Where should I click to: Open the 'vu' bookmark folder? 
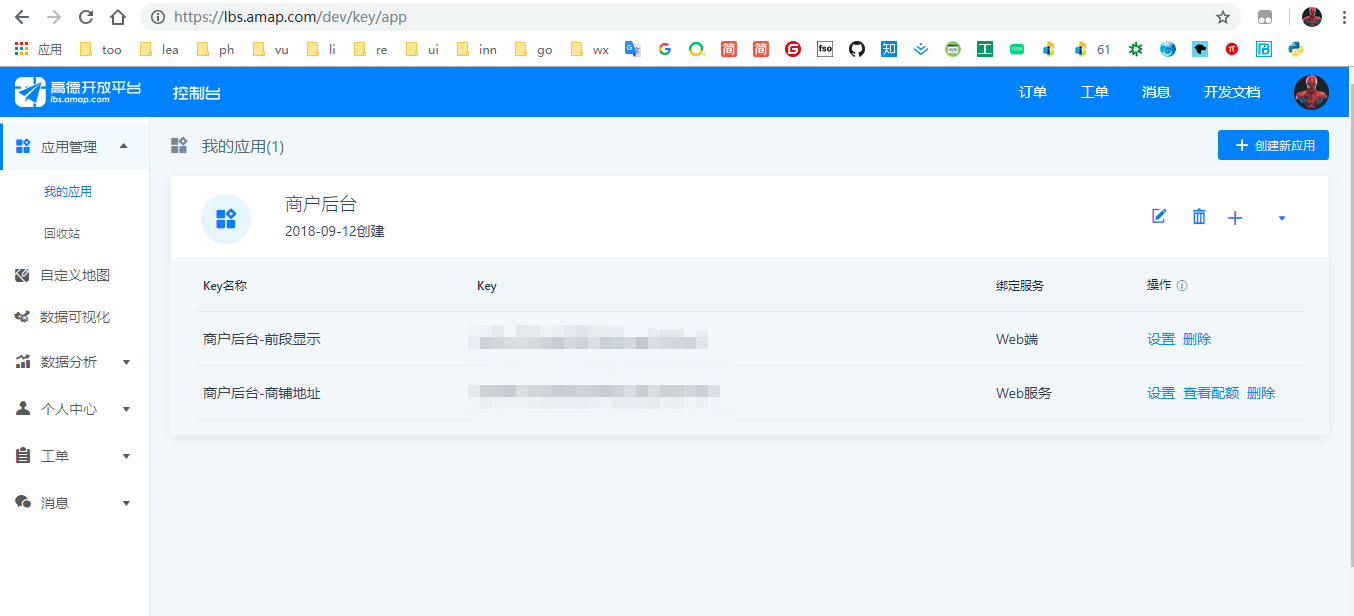[271, 49]
